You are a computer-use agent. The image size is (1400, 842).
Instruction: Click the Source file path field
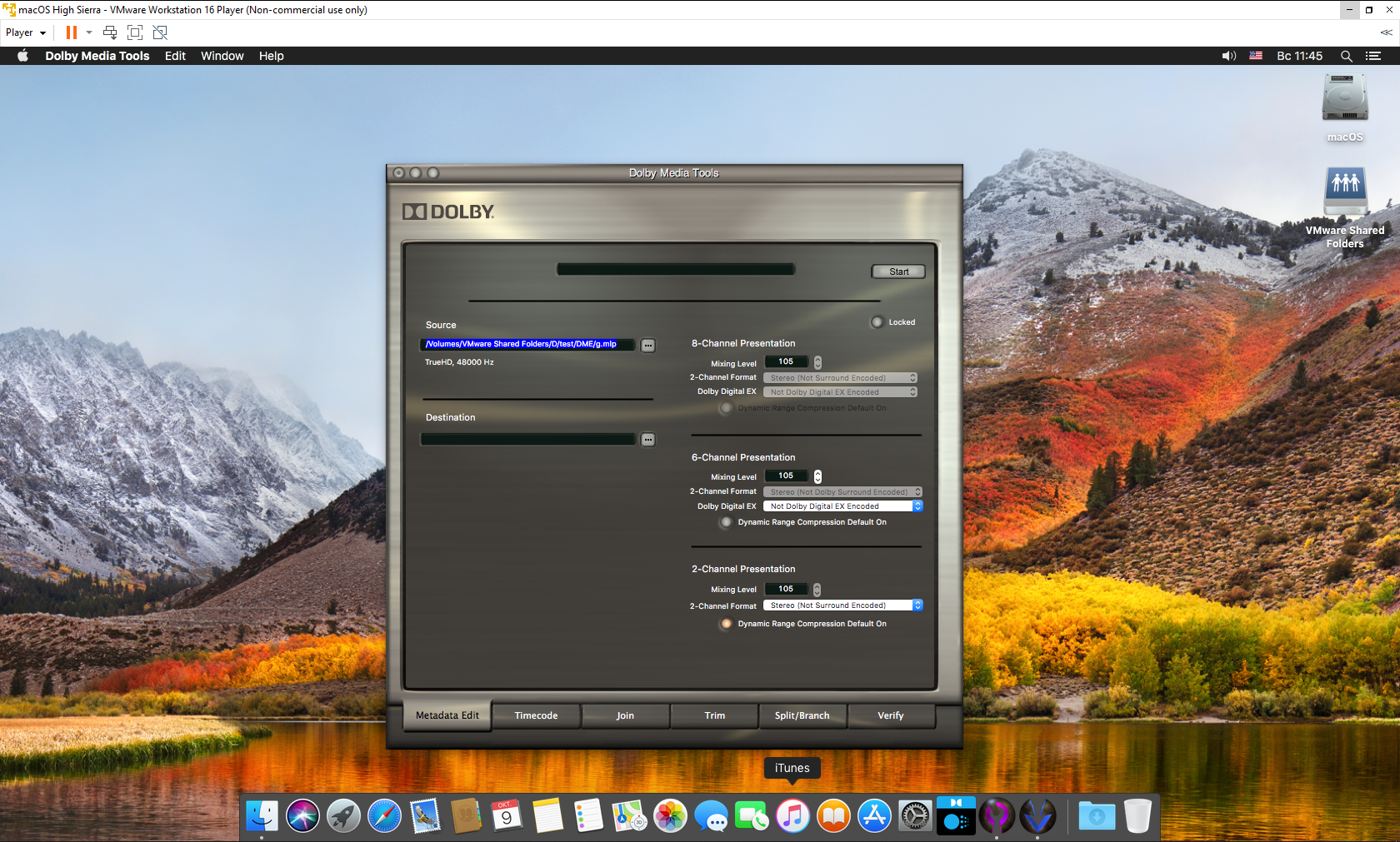(x=527, y=344)
